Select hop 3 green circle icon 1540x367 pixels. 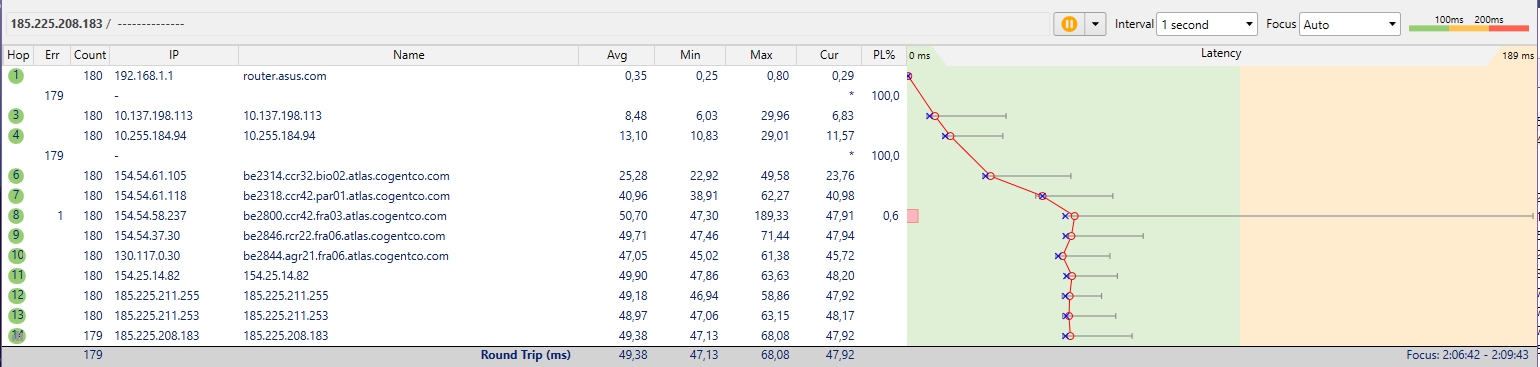[16, 115]
